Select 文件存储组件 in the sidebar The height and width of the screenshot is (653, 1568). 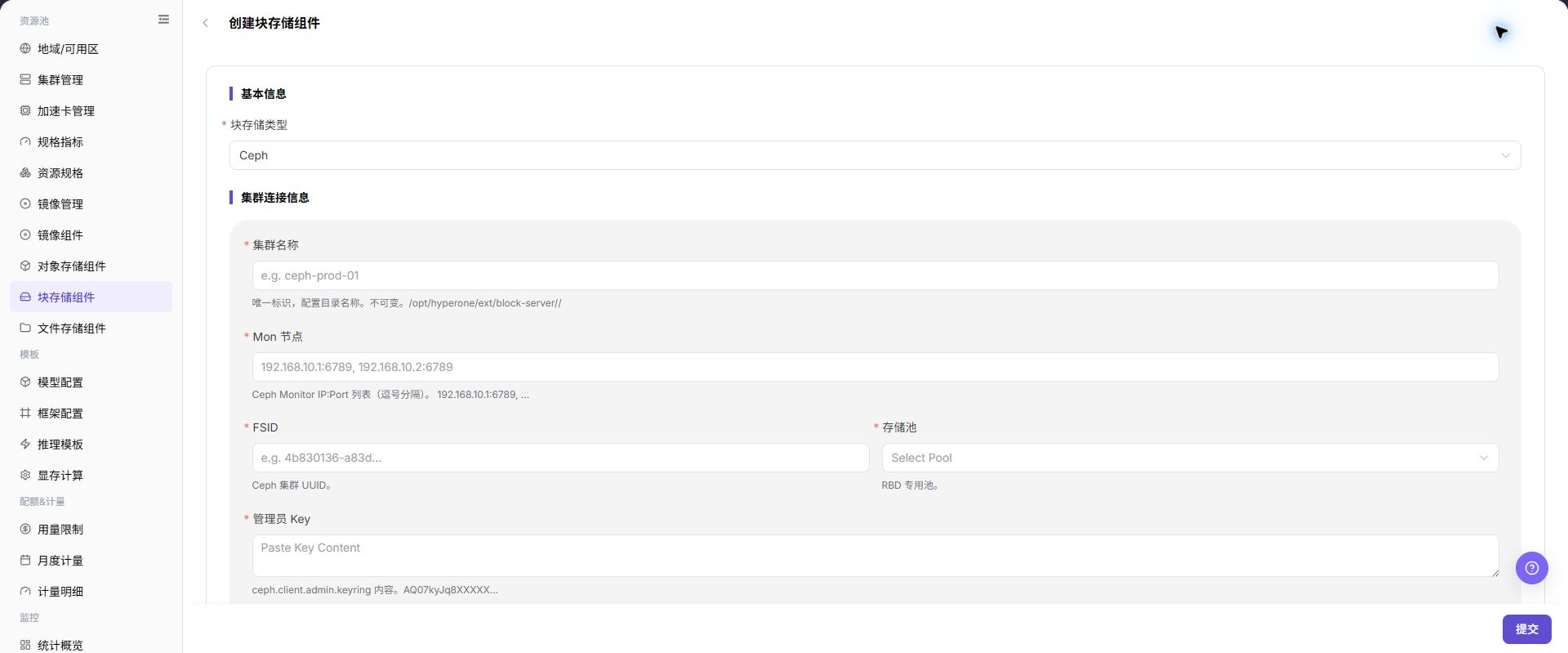click(x=91, y=329)
